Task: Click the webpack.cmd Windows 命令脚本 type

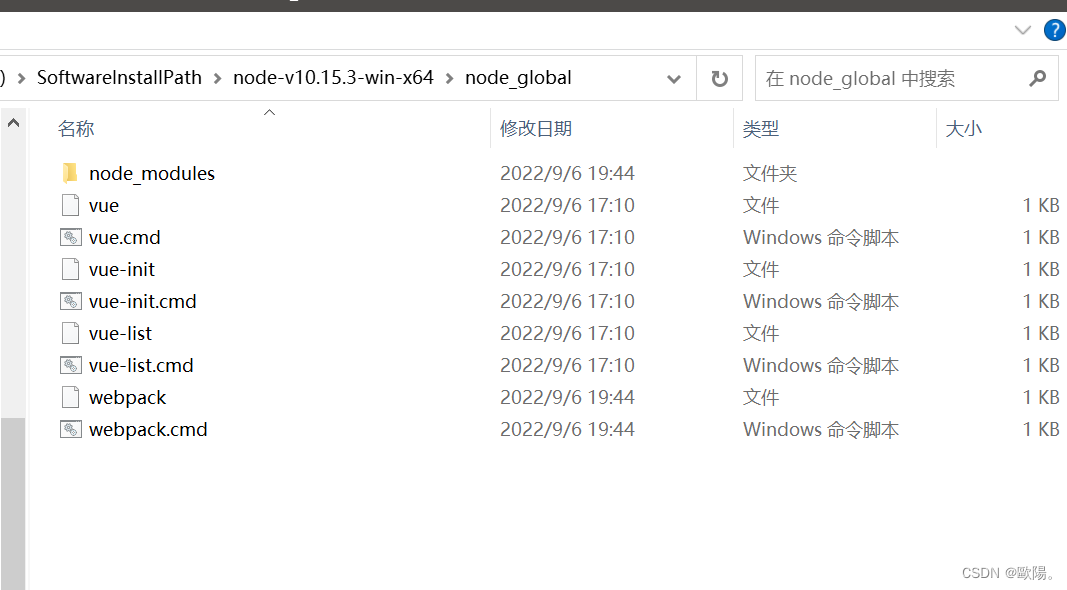Action: point(821,429)
